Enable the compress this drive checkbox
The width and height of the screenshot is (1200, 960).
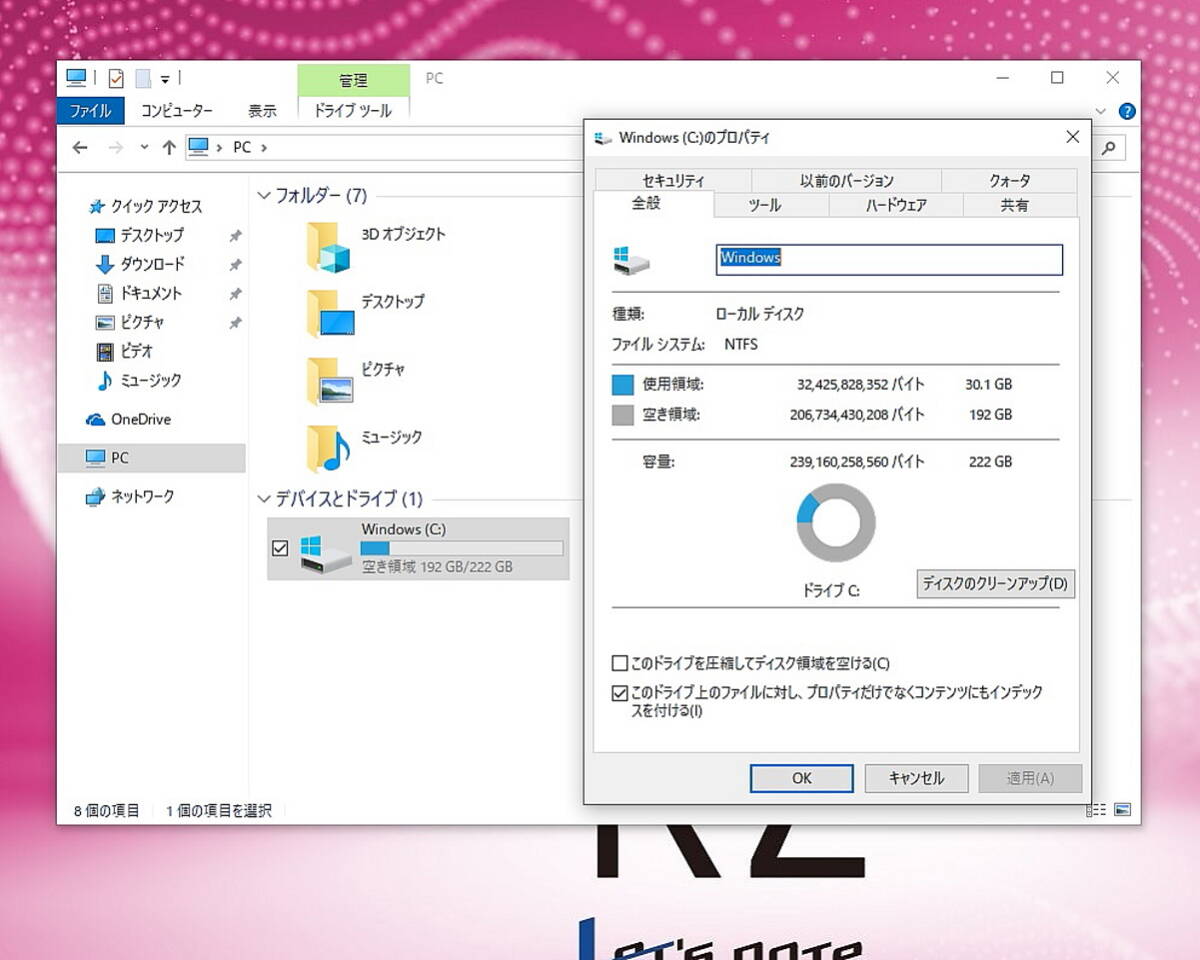point(620,663)
